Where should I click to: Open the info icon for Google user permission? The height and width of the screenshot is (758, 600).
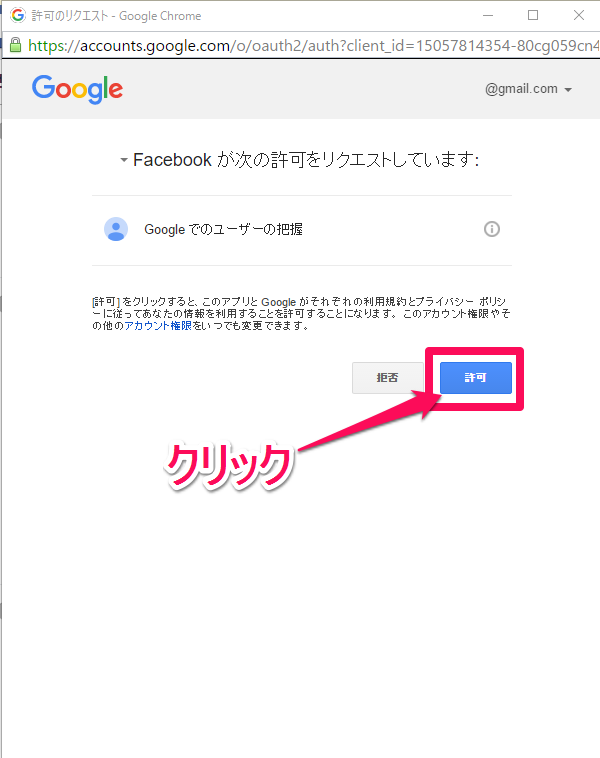click(492, 229)
